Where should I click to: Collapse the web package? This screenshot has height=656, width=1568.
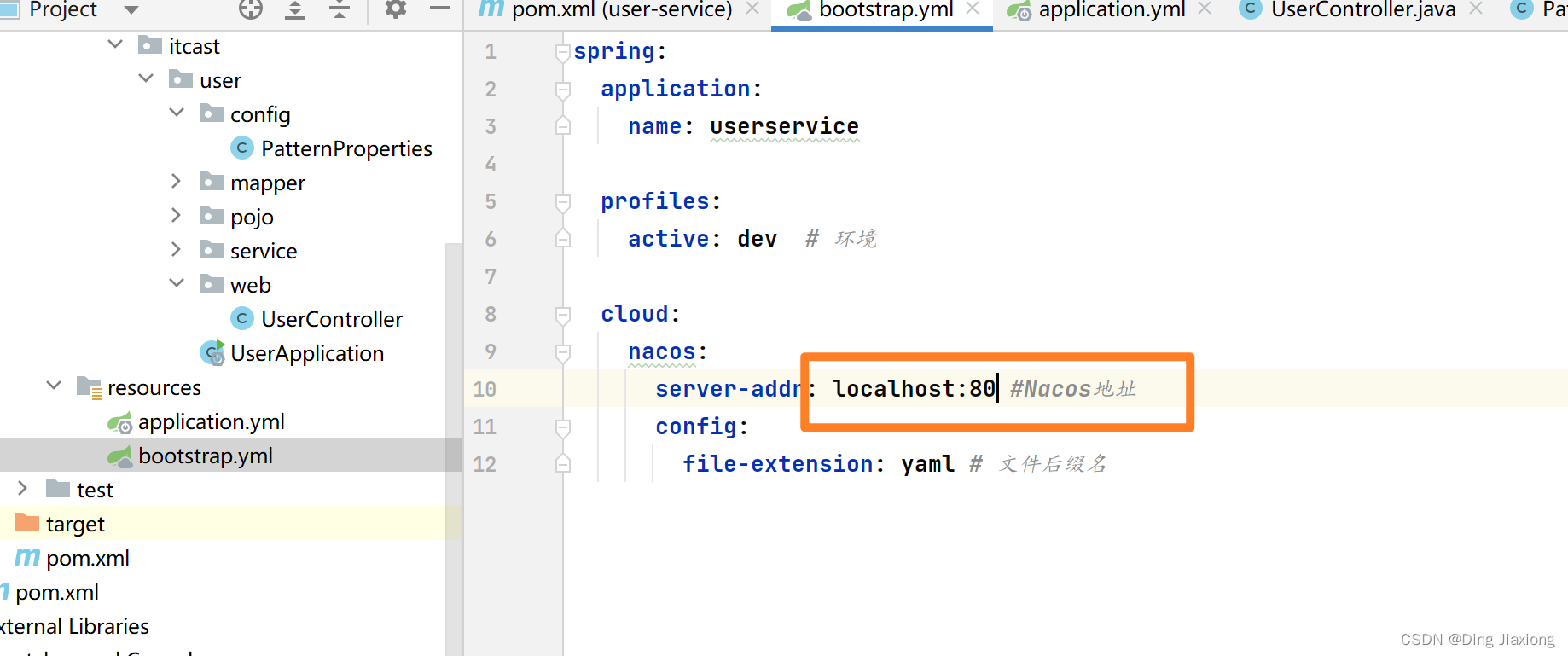point(177,283)
